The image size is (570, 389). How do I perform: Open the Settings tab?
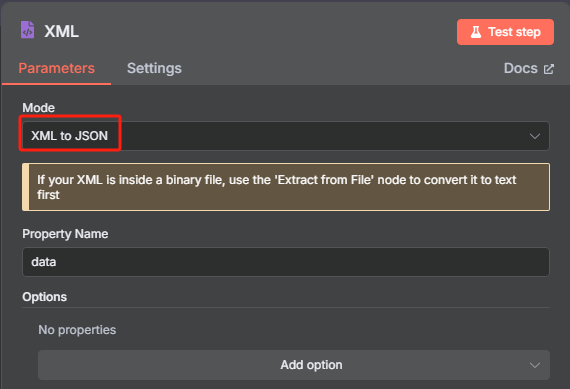(154, 68)
